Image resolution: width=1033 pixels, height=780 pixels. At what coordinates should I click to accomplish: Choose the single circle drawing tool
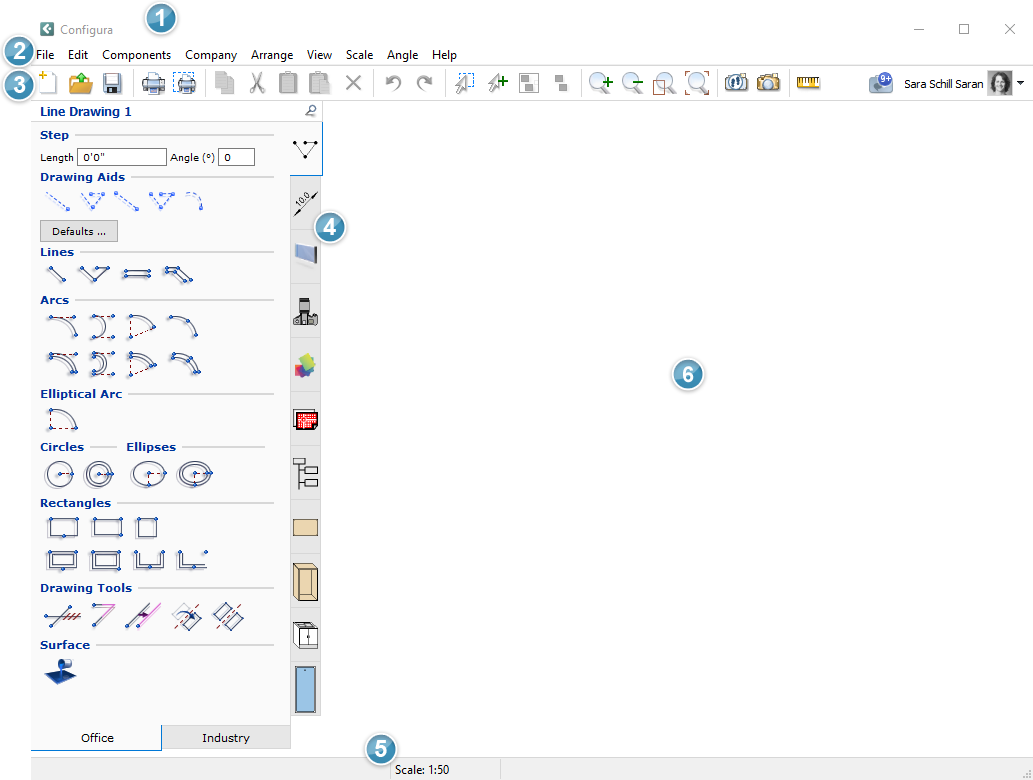pos(59,474)
